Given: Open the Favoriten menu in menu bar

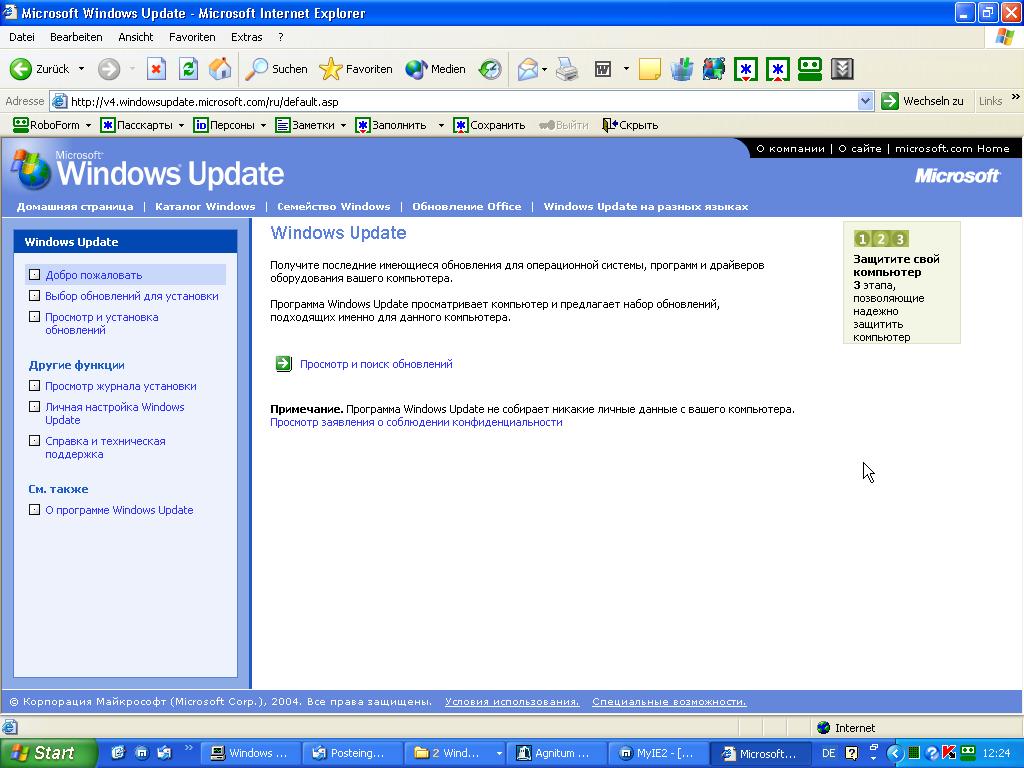Looking at the screenshot, I should point(192,37).
